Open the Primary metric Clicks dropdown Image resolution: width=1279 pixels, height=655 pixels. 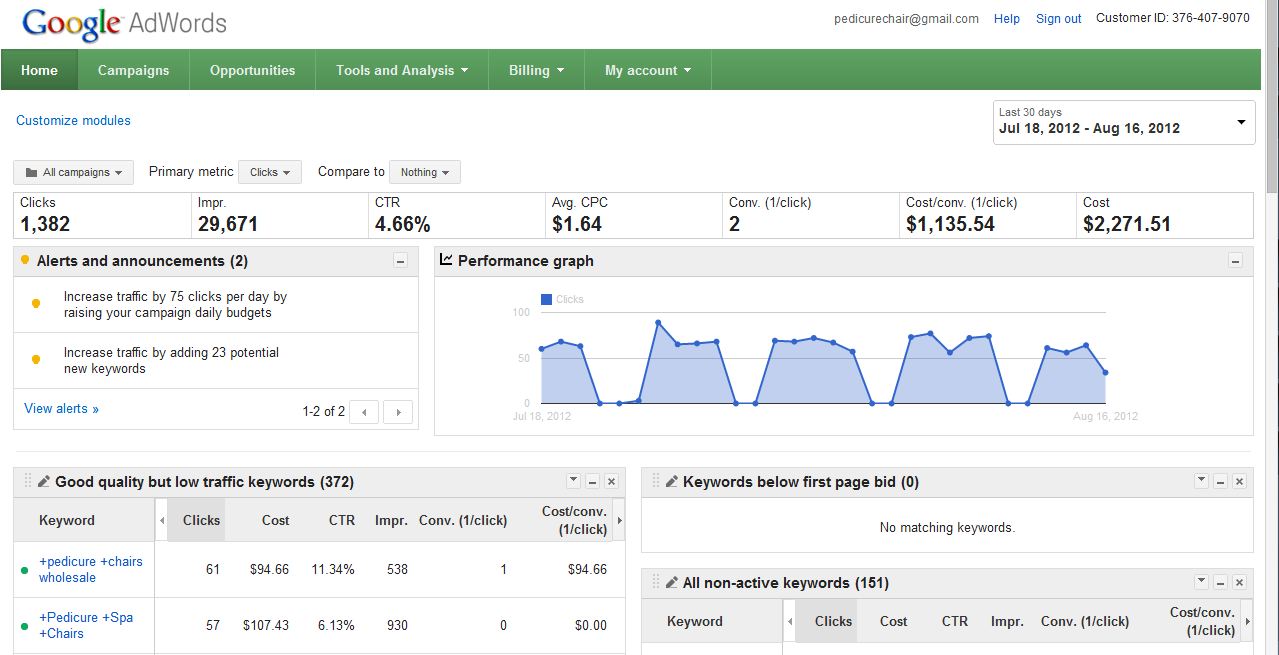coord(271,172)
